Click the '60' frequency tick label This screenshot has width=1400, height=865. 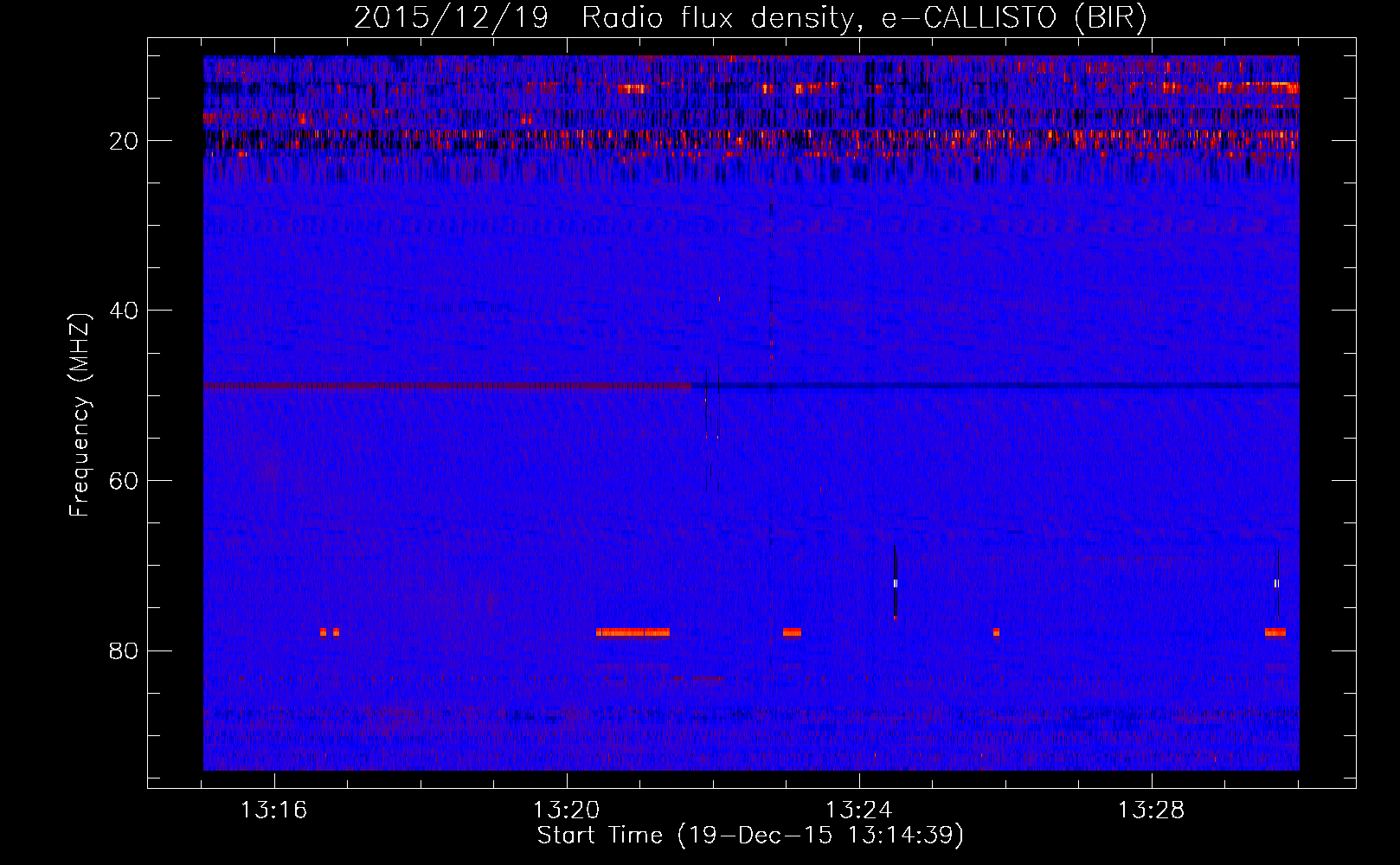[125, 481]
